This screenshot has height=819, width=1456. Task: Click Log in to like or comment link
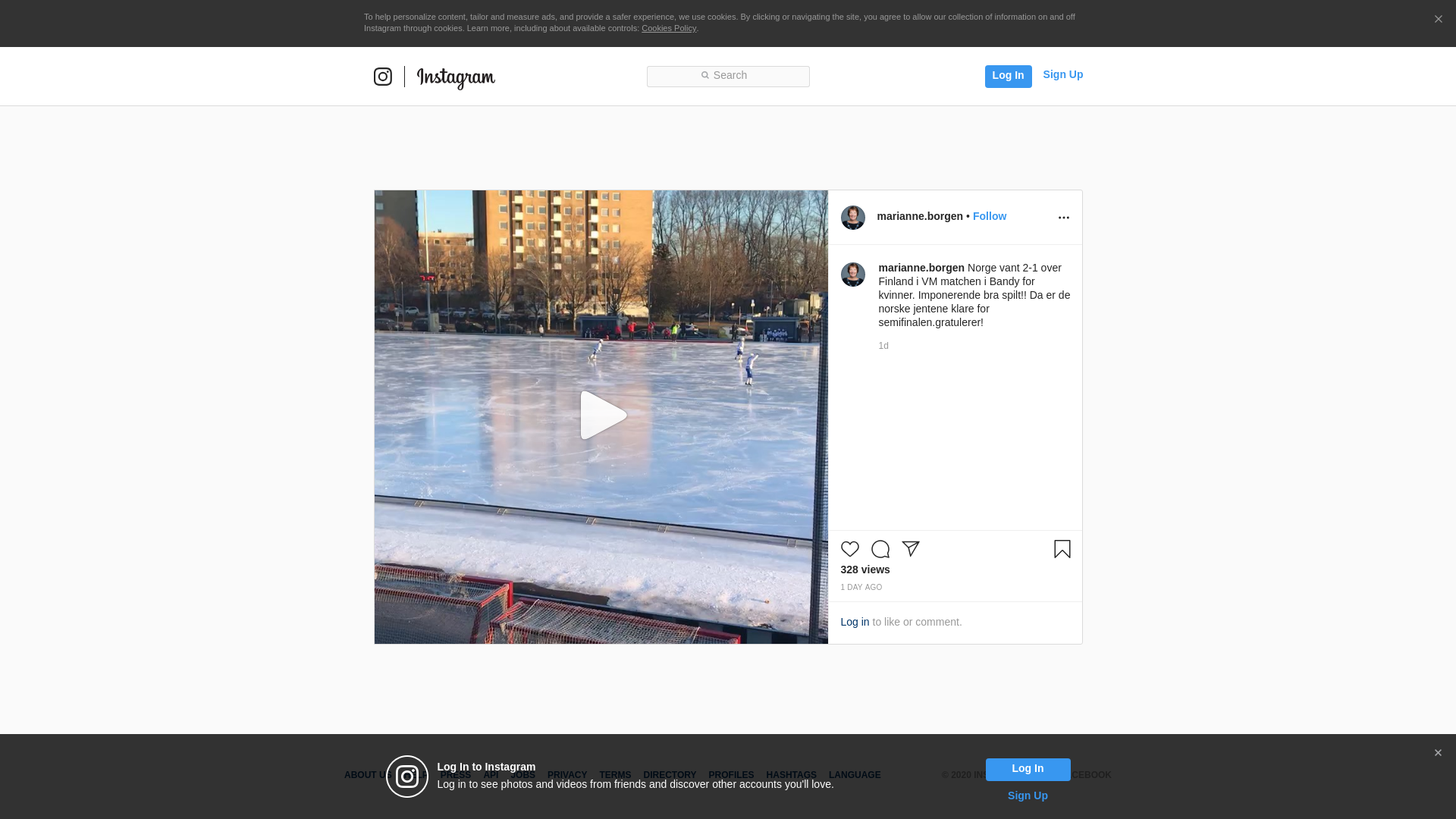[x=855, y=622]
